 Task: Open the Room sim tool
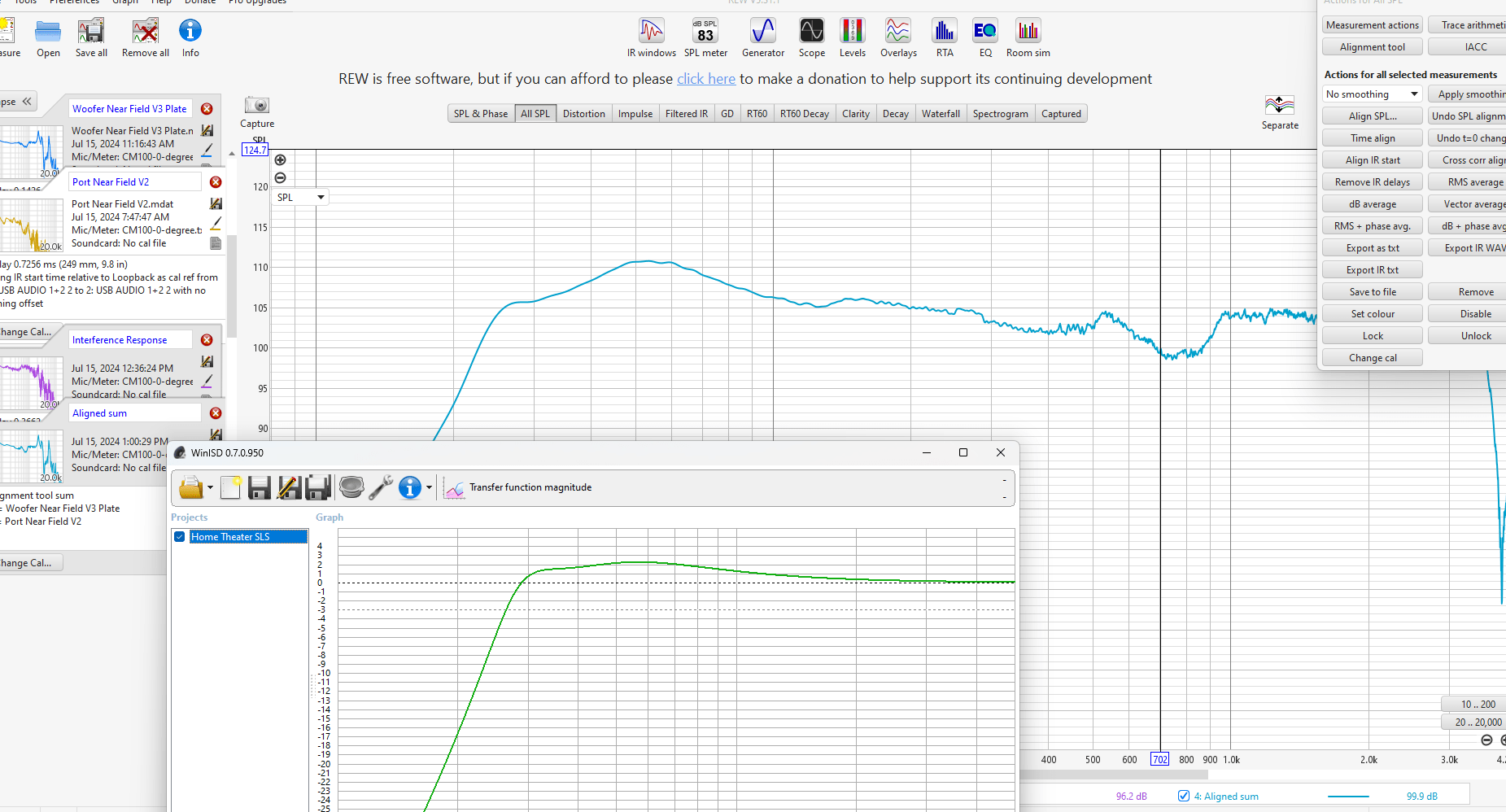coord(1028,37)
